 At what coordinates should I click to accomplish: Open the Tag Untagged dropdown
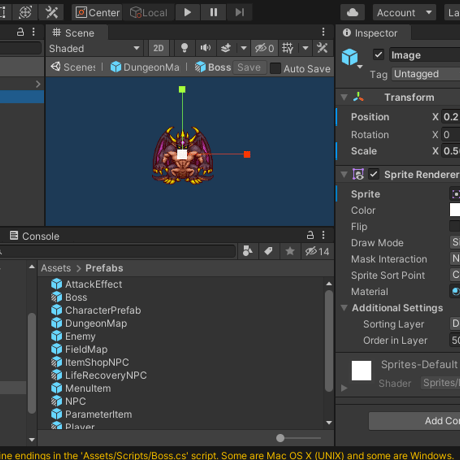click(426, 74)
